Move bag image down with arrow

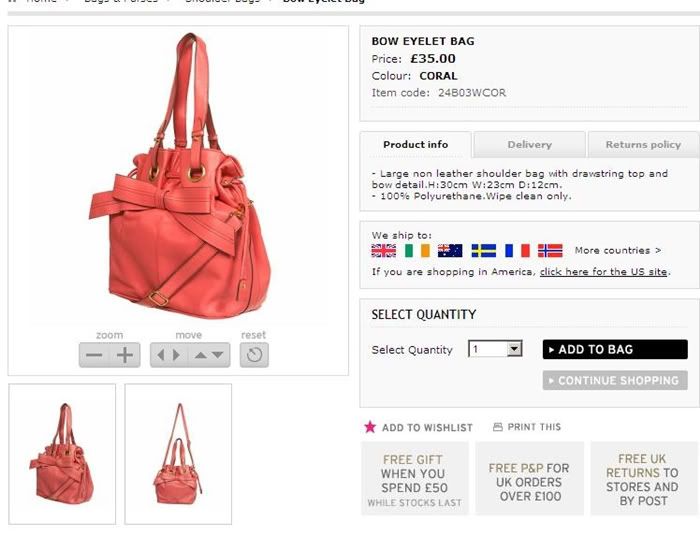[218, 355]
